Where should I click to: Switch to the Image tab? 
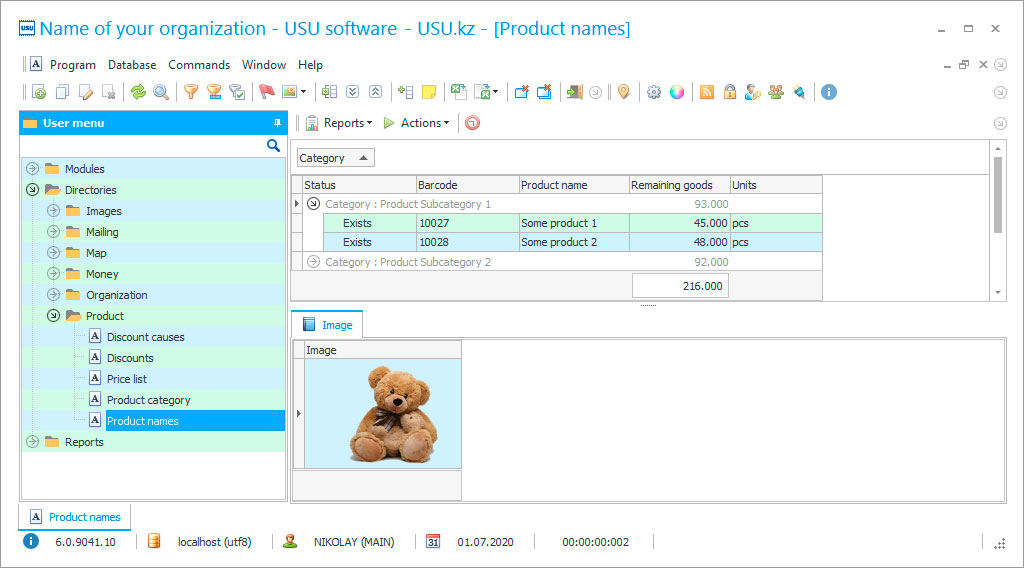[327, 325]
